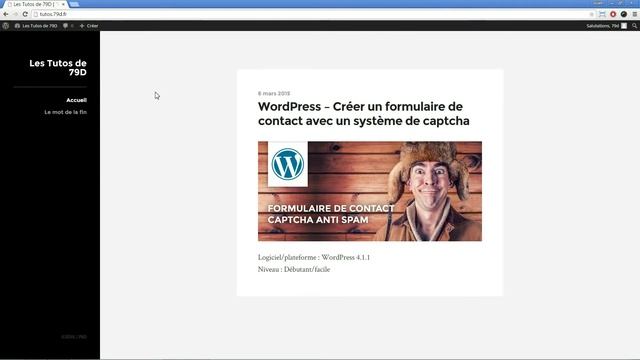640x360 pixels.
Task: Click the red circular extension icon
Action: pos(613,14)
